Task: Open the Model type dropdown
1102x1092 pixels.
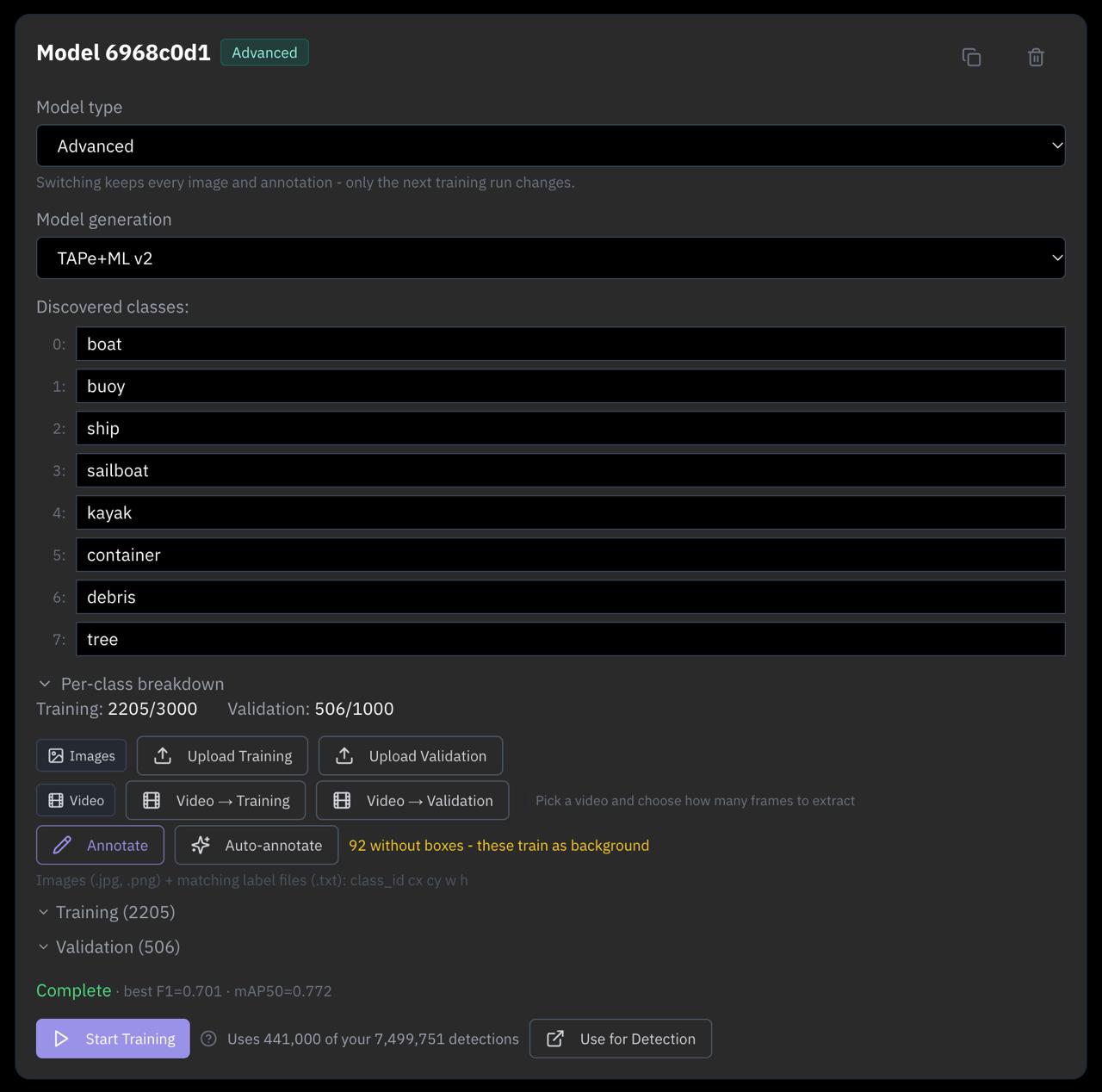Action: (x=551, y=146)
